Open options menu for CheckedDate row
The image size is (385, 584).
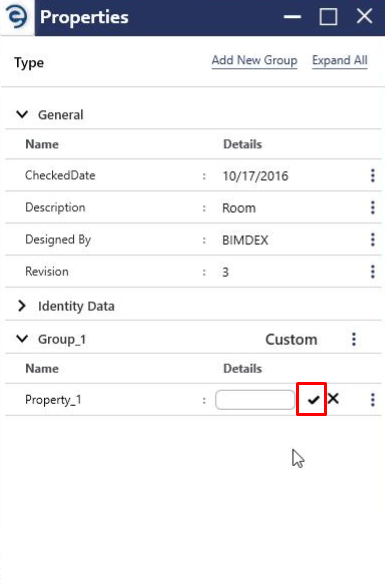pyautogui.click(x=373, y=175)
